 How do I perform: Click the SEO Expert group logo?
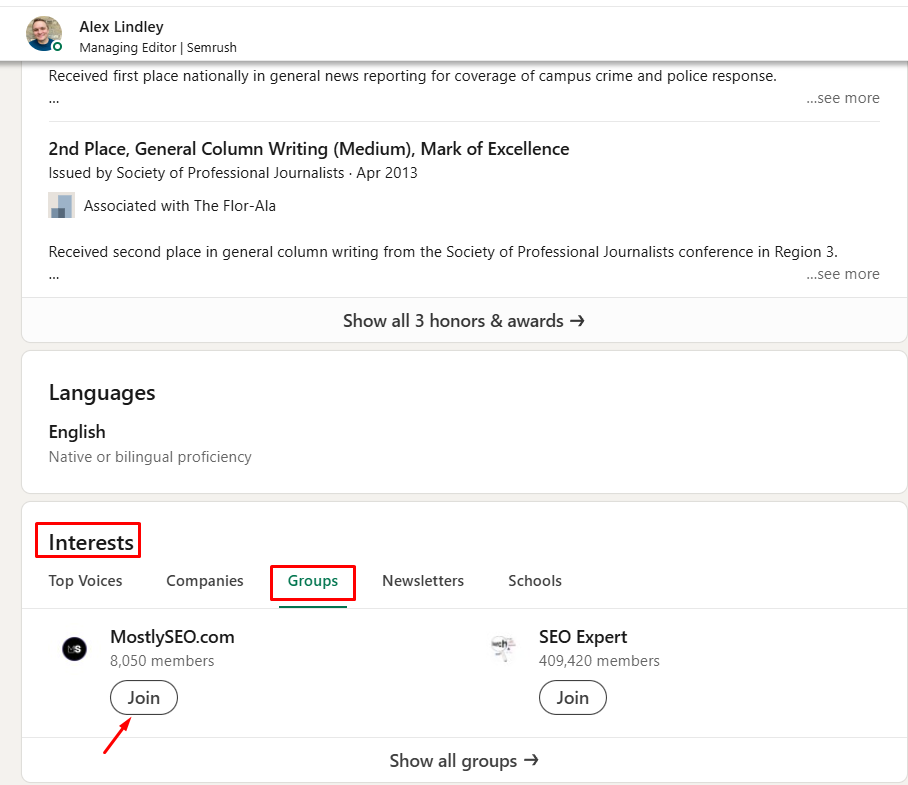pyautogui.click(x=503, y=648)
